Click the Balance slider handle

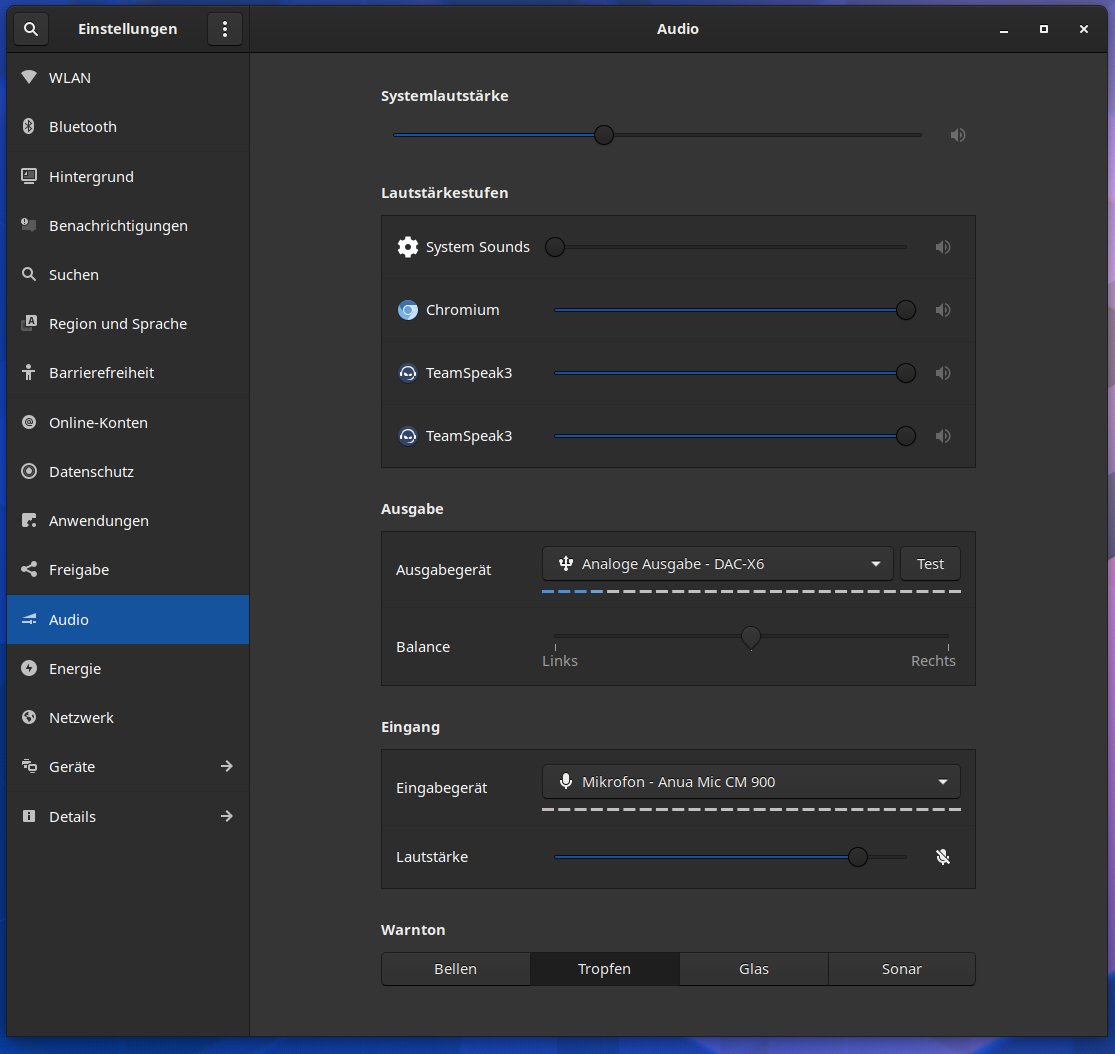[751, 637]
